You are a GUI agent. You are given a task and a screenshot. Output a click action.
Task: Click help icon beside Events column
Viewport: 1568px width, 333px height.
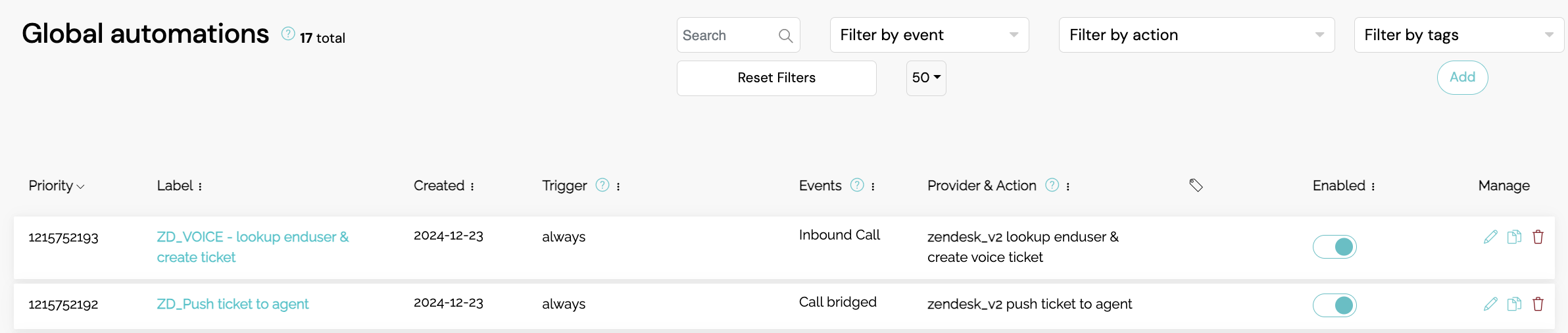coord(857,185)
